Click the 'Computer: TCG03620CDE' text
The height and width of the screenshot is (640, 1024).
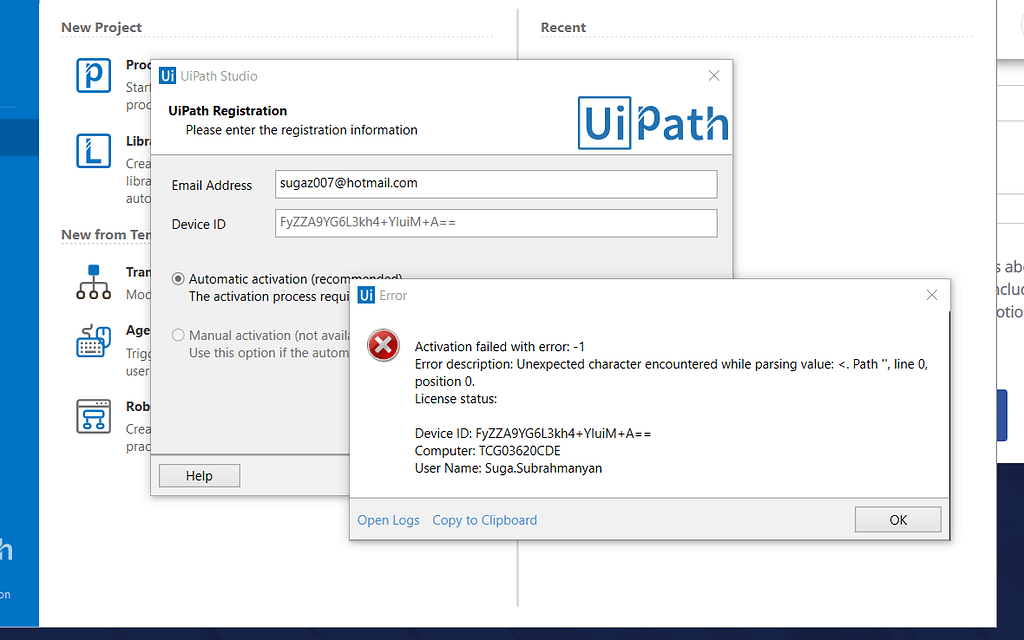pyautogui.click(x=488, y=451)
